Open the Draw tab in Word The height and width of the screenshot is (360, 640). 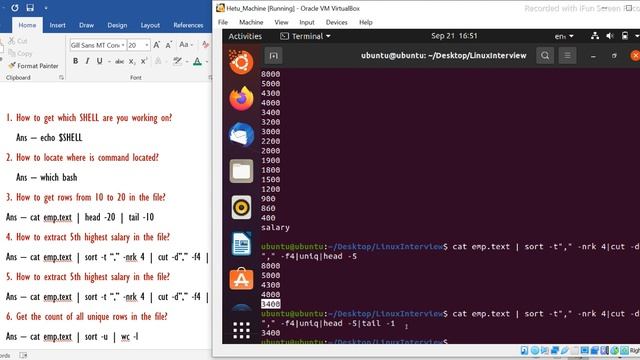87,25
